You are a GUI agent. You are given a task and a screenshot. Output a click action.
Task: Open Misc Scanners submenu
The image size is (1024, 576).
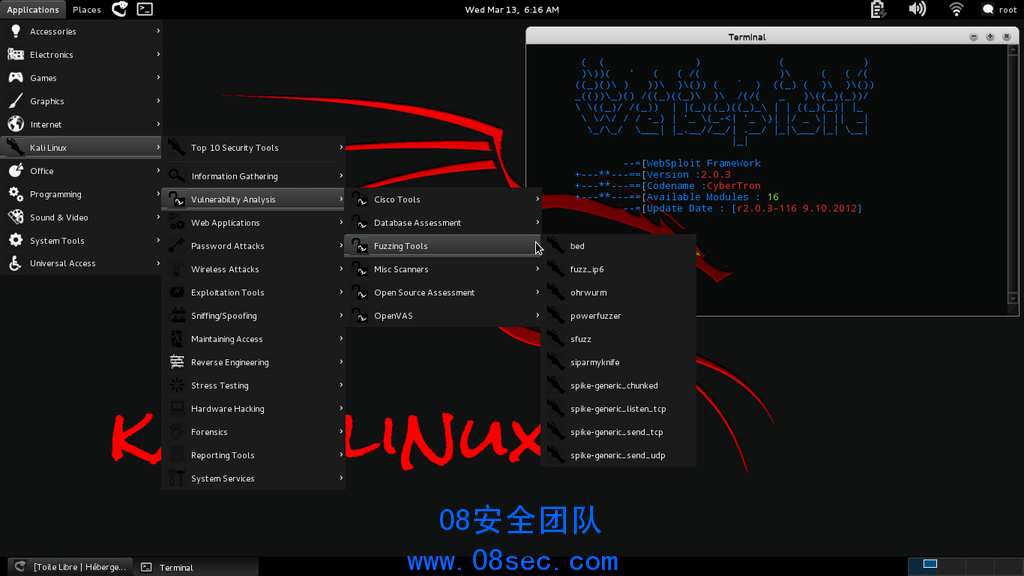click(443, 269)
